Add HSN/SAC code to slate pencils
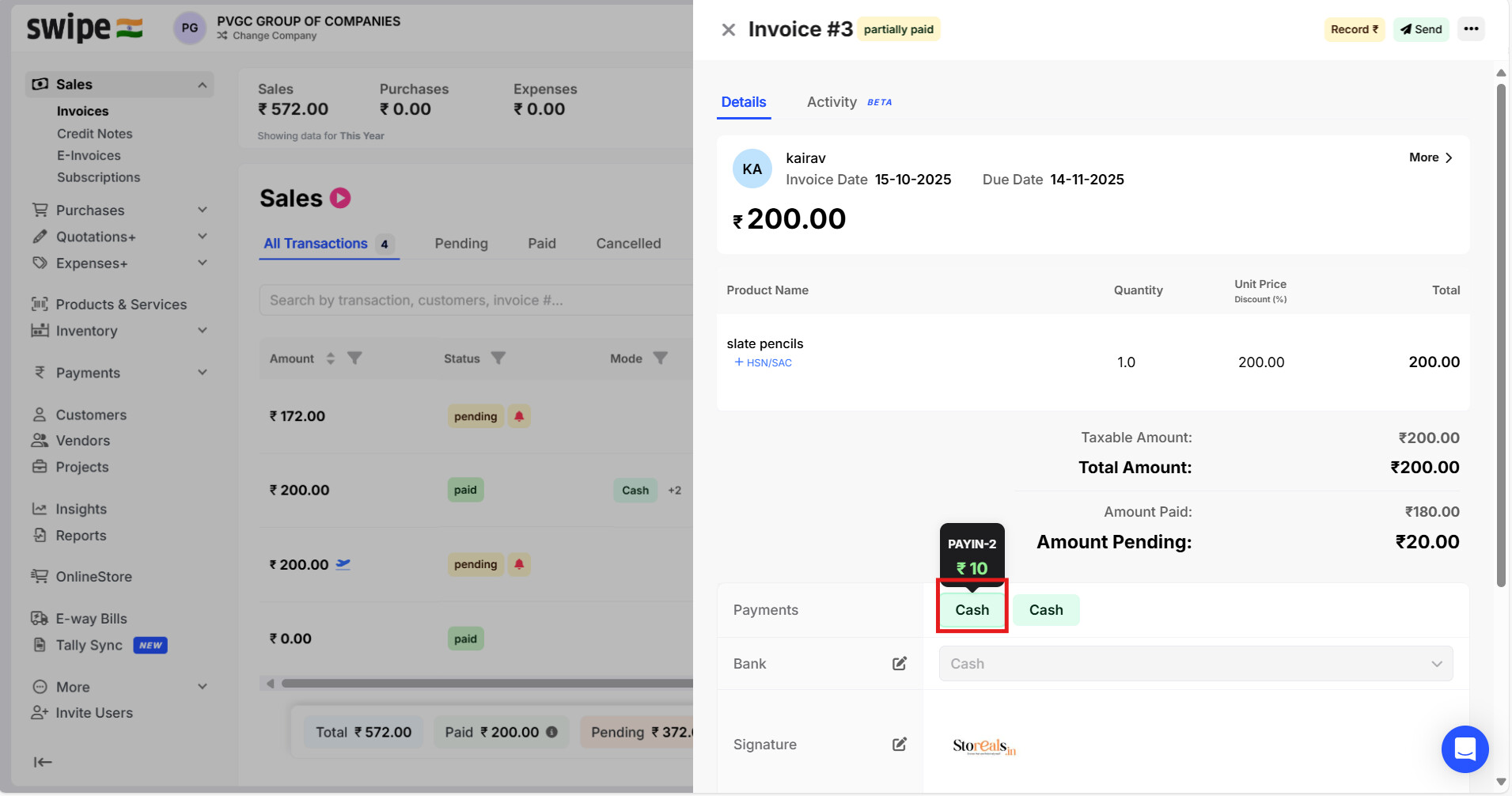The width and height of the screenshot is (1512, 796). point(763,362)
